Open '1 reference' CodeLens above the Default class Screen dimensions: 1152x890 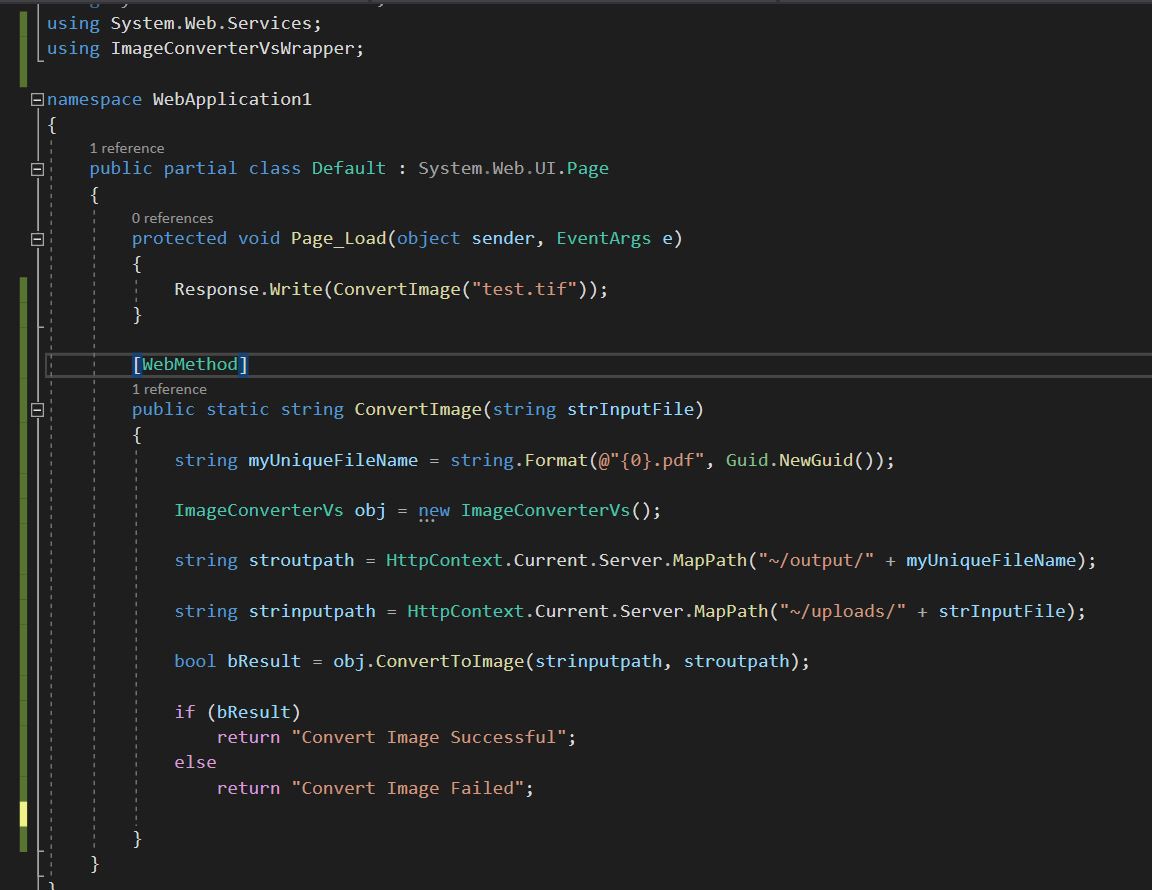click(x=126, y=148)
